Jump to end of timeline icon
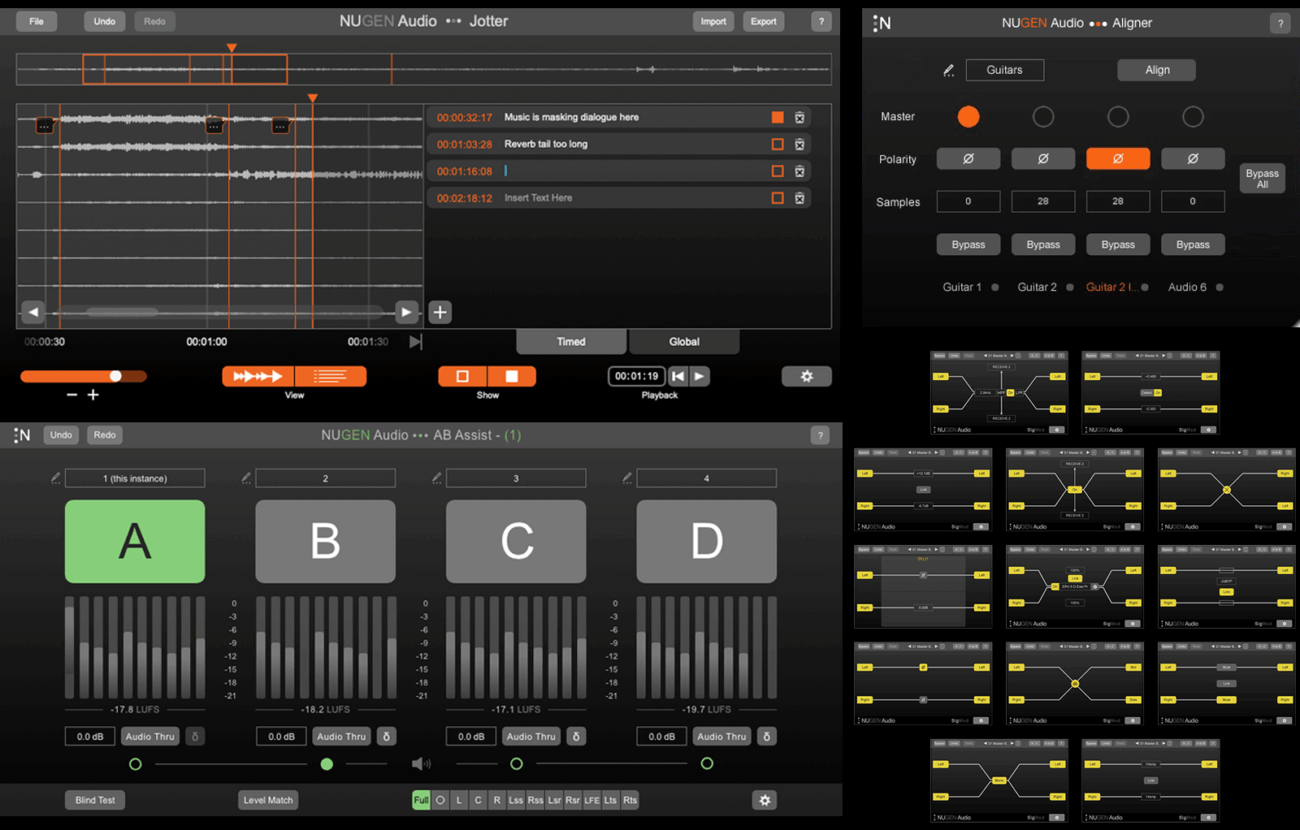This screenshot has height=830, width=1300. [x=416, y=342]
